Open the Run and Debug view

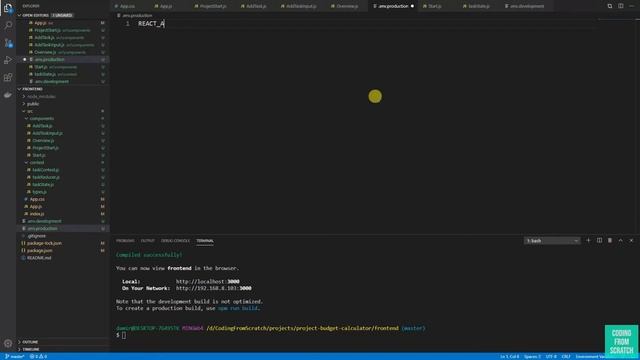pos(8,60)
